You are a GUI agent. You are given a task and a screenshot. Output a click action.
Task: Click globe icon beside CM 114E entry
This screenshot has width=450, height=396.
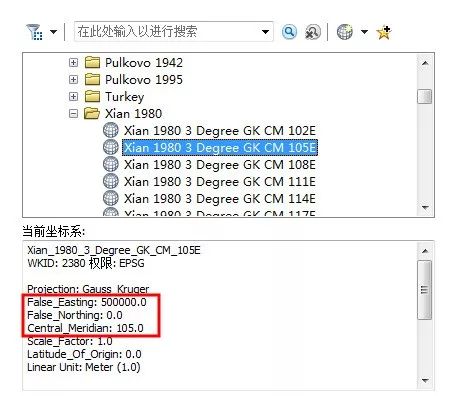coord(111,198)
